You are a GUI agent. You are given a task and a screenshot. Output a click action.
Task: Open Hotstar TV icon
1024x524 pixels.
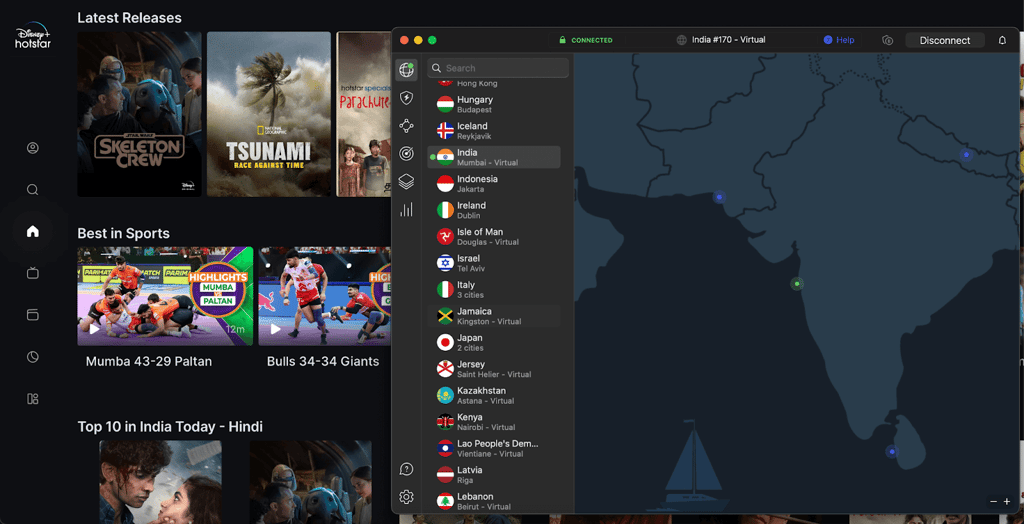point(33,273)
